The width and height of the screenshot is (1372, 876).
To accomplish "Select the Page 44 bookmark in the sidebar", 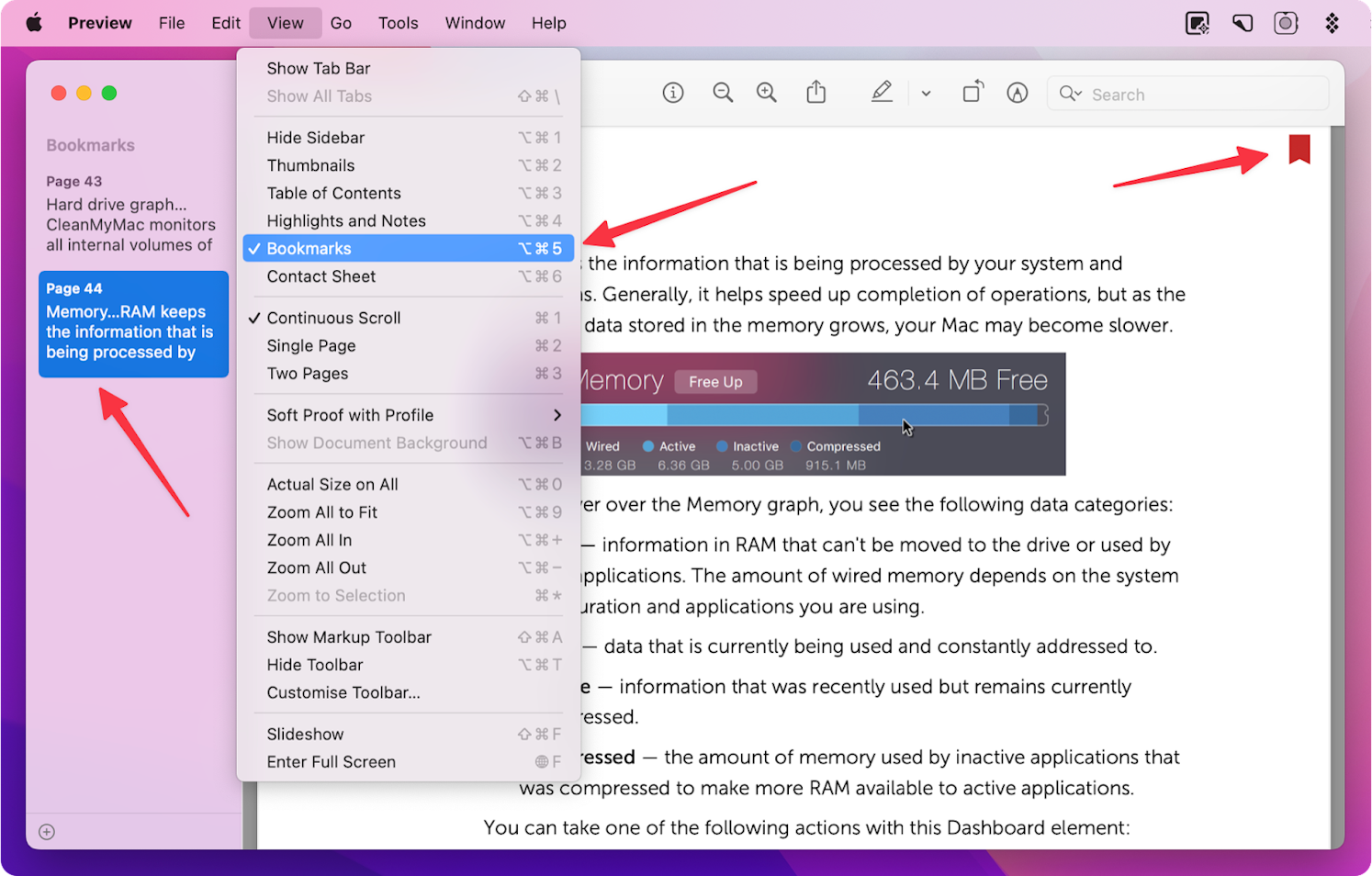I will tap(133, 324).
